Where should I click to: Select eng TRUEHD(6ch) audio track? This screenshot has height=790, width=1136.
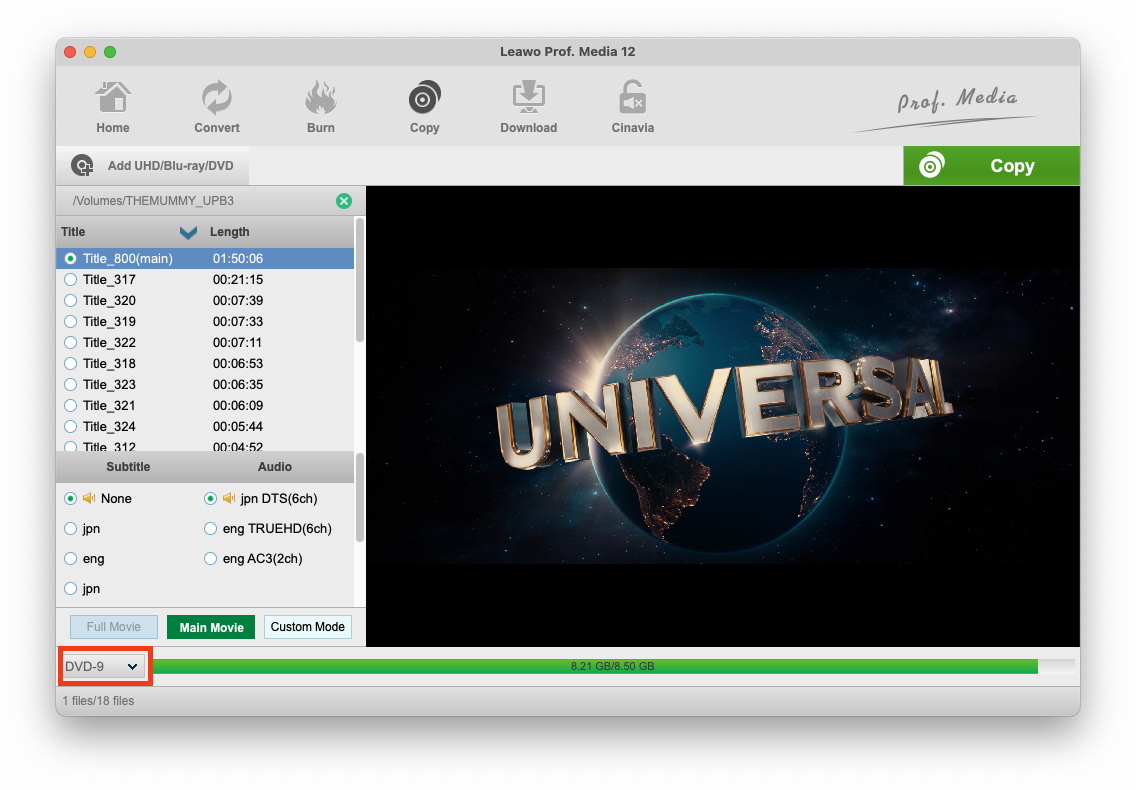pyautogui.click(x=210, y=529)
